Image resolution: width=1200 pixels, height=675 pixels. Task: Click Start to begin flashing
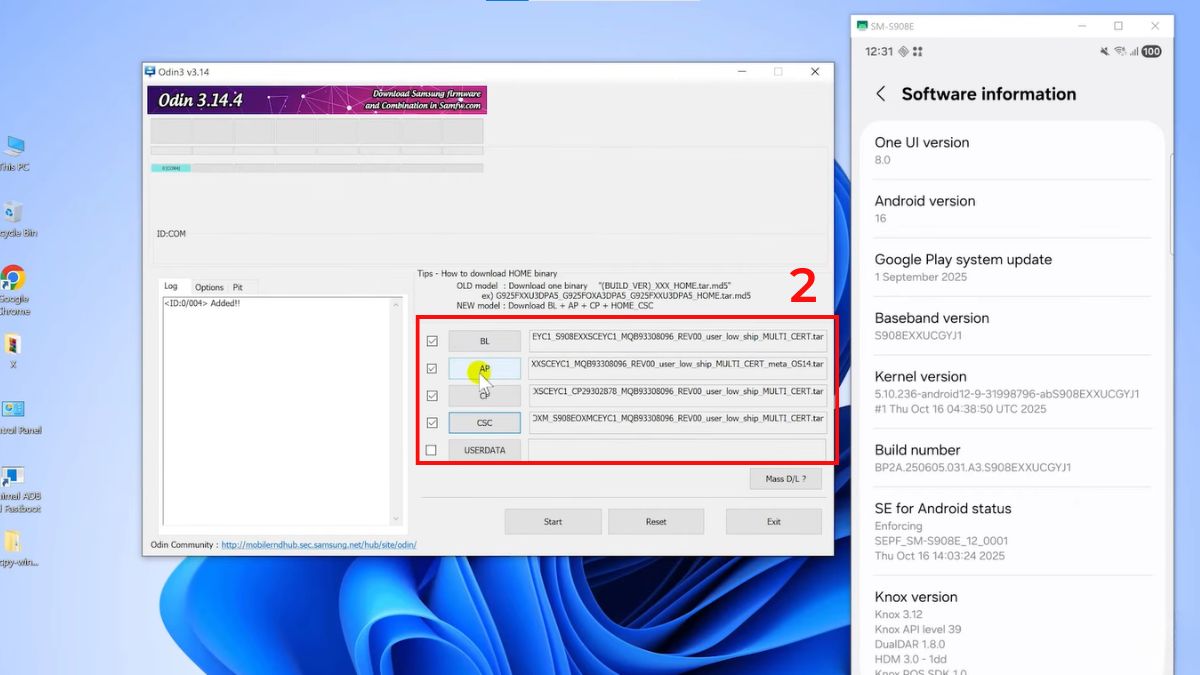pyautogui.click(x=552, y=521)
